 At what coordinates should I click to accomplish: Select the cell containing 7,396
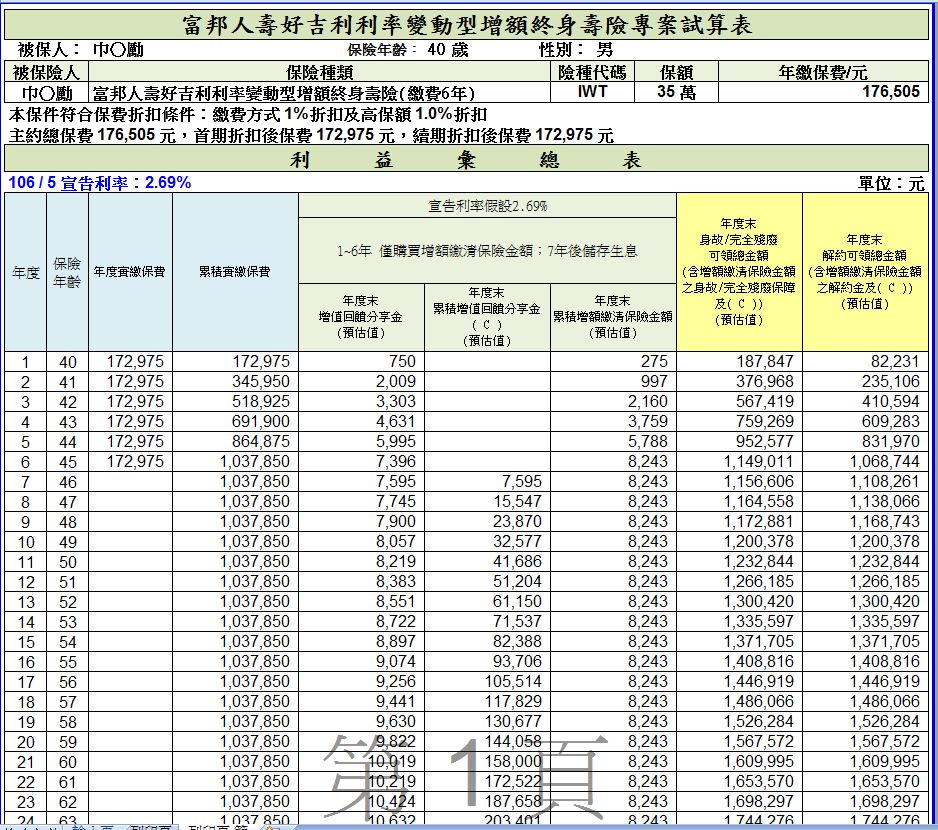coord(361,461)
